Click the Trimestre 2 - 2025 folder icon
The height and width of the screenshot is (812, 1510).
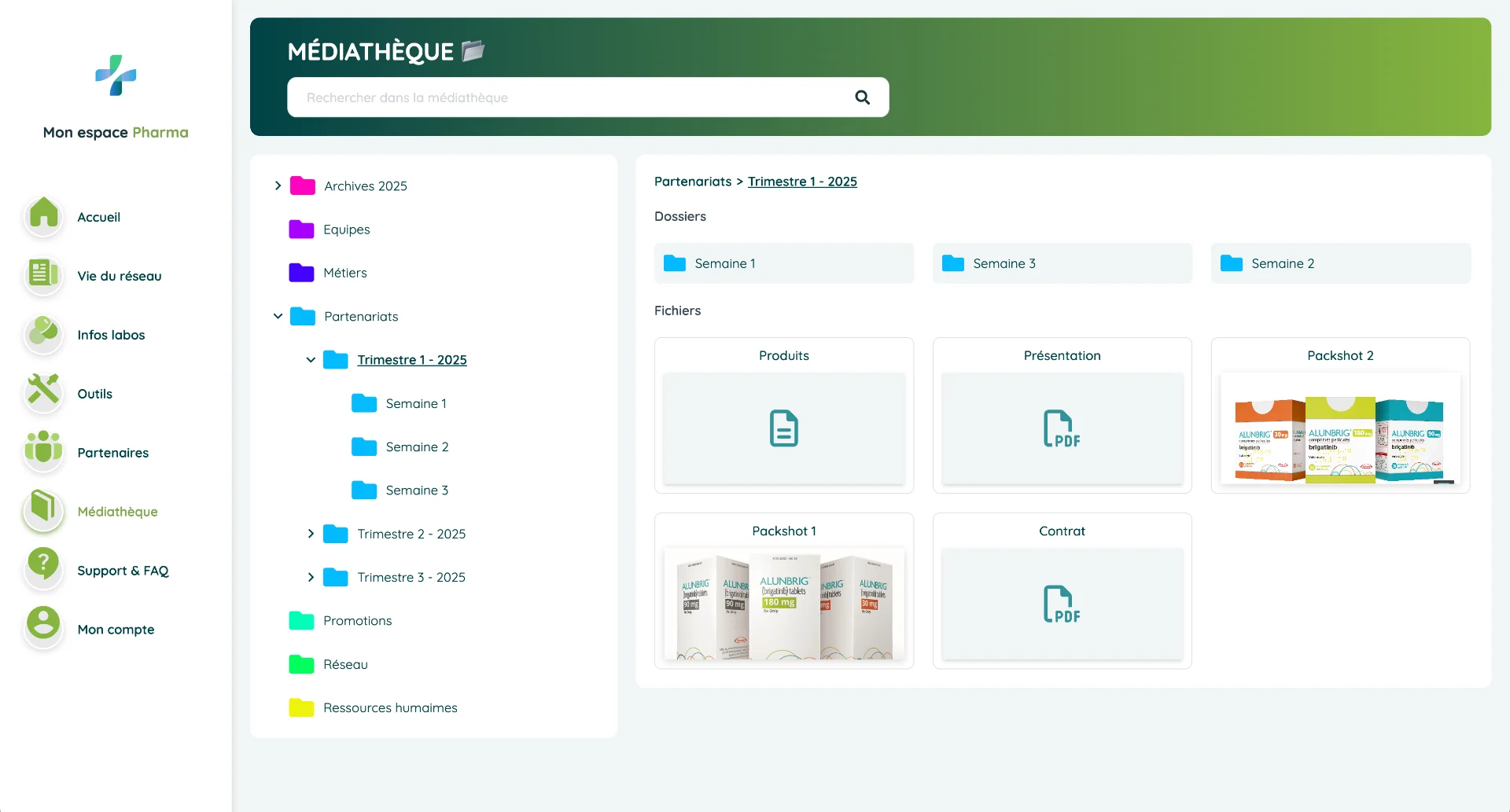336,534
